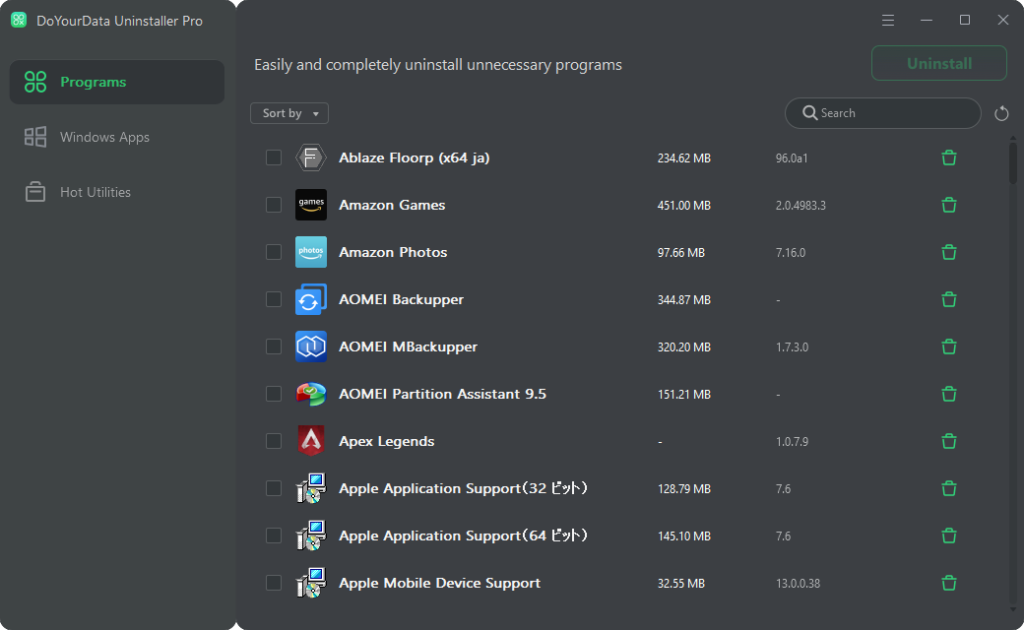Open the Sort by dropdown
The height and width of the screenshot is (630, 1024).
(x=289, y=113)
